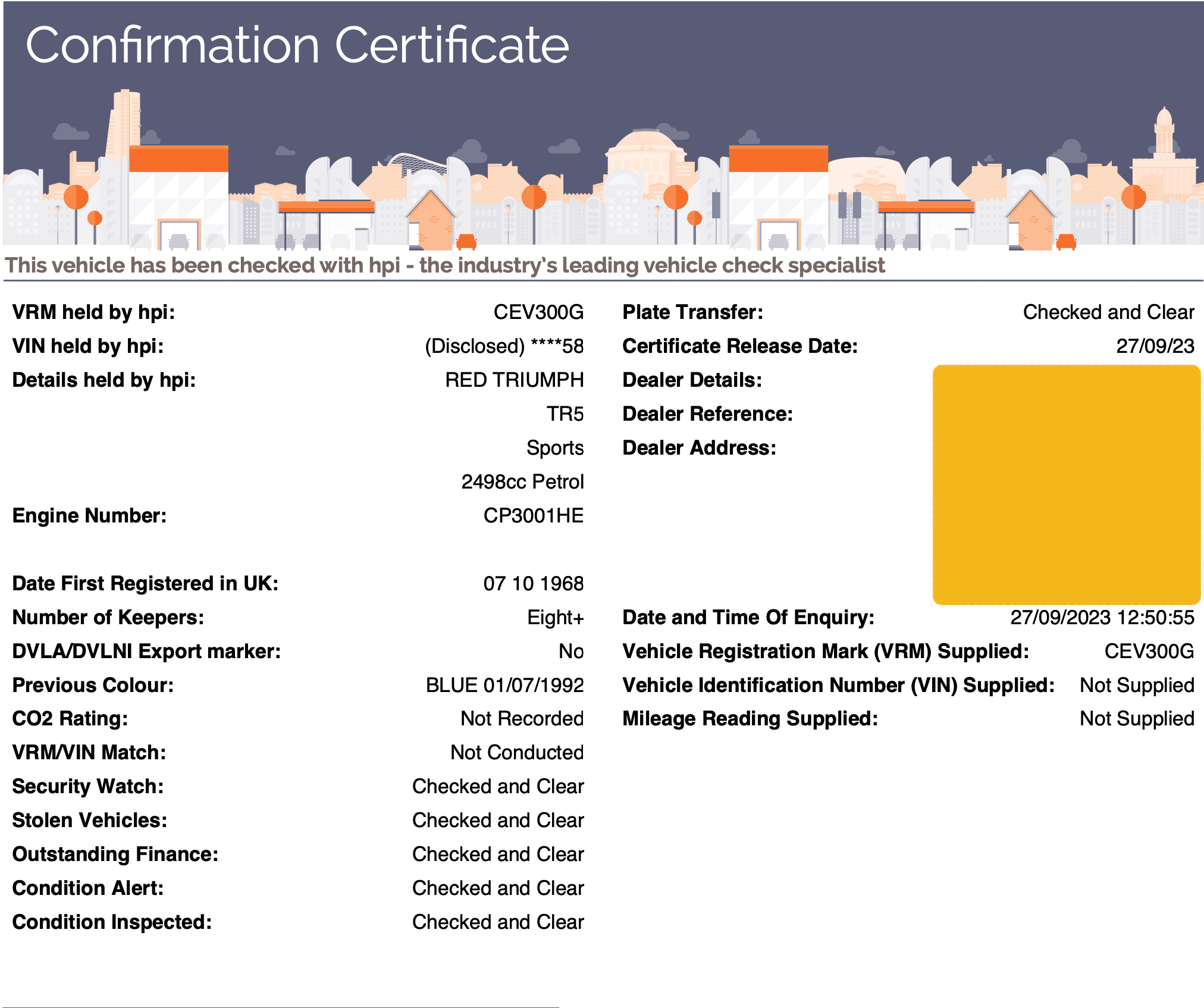Click the 'Outstanding Finance:' label
This screenshot has height=1008, width=1204.
click(115, 854)
